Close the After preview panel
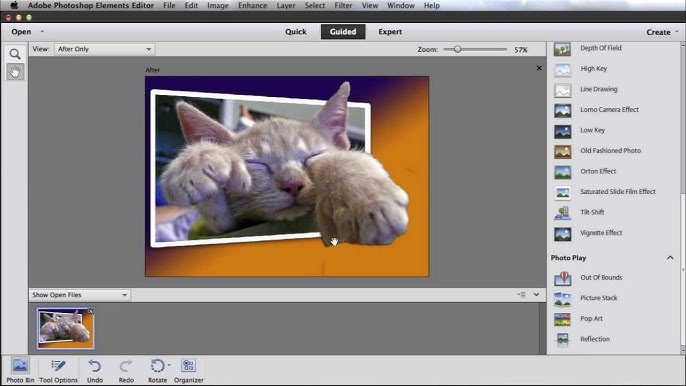The image size is (686, 386). 539,68
